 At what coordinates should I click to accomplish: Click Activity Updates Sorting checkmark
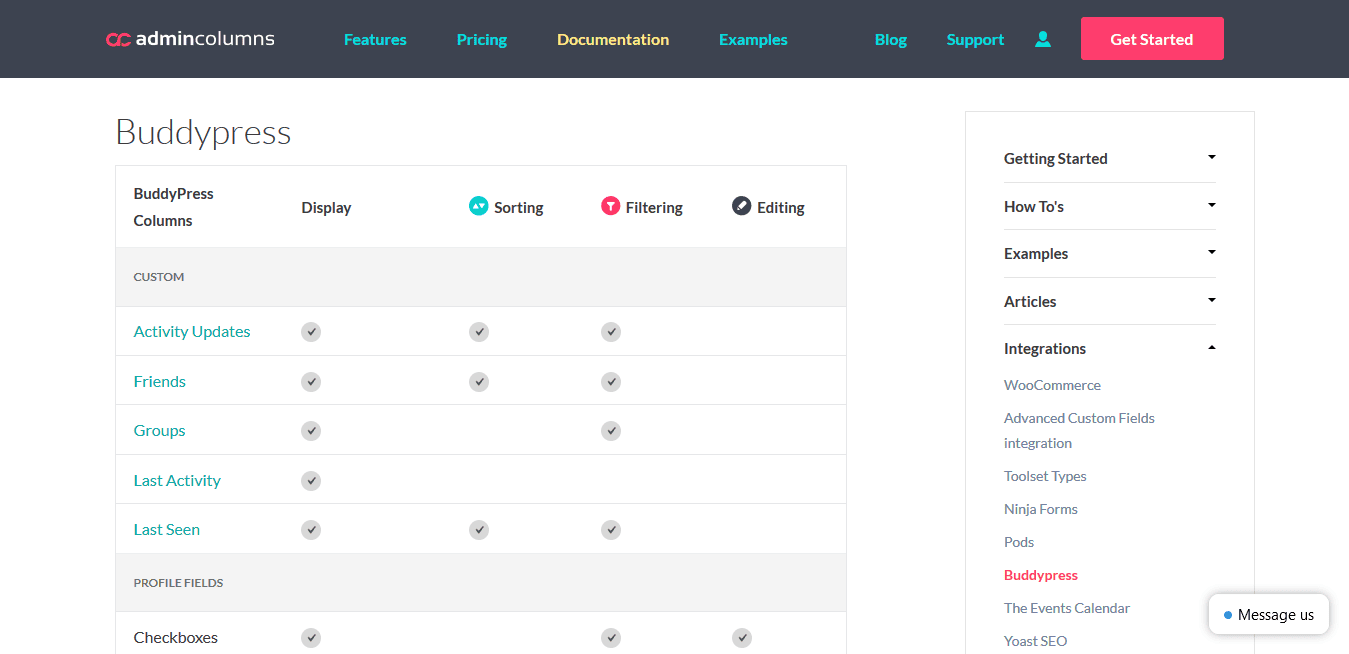[479, 332]
